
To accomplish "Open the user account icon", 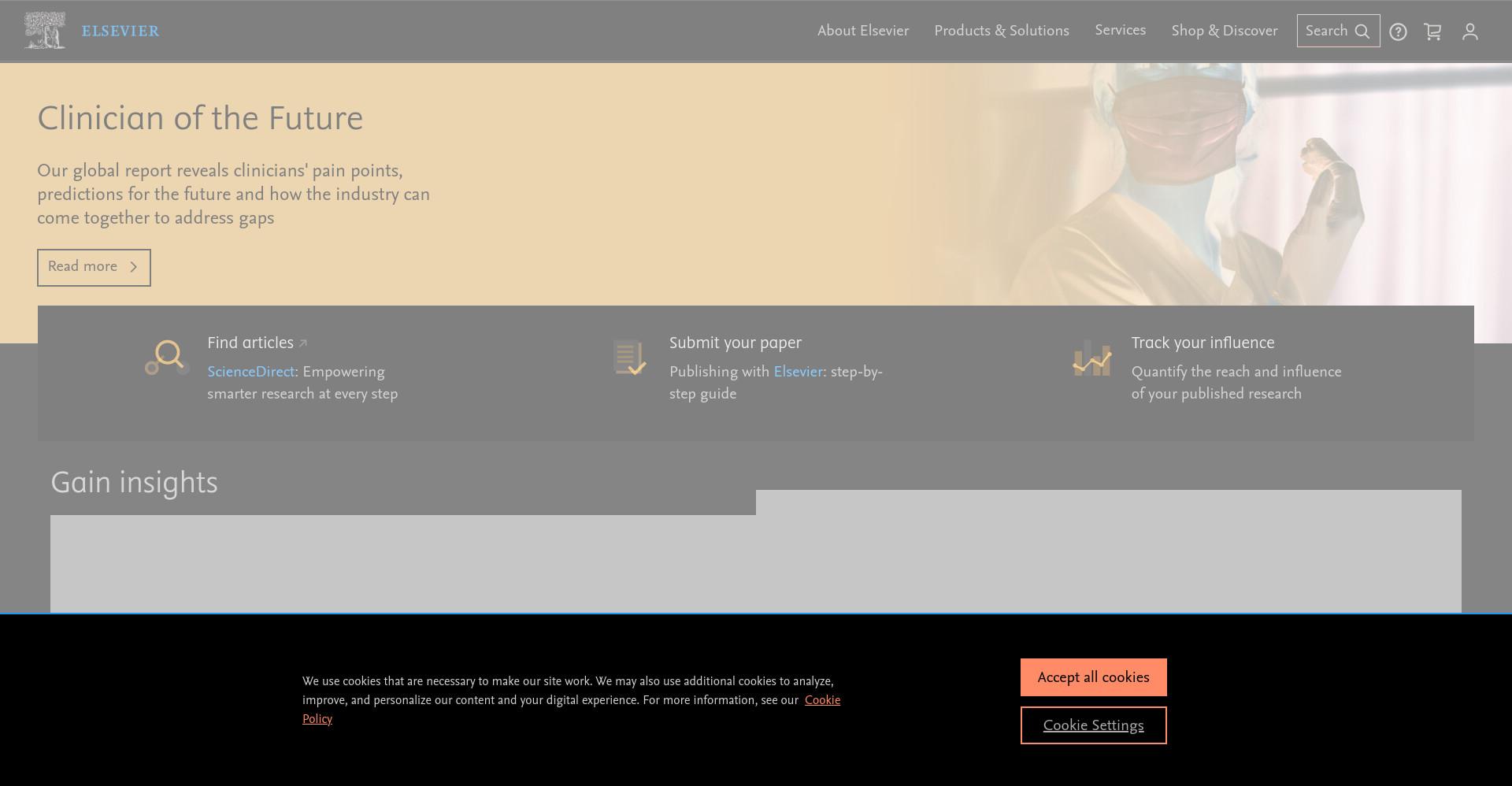I will 1470,32.
